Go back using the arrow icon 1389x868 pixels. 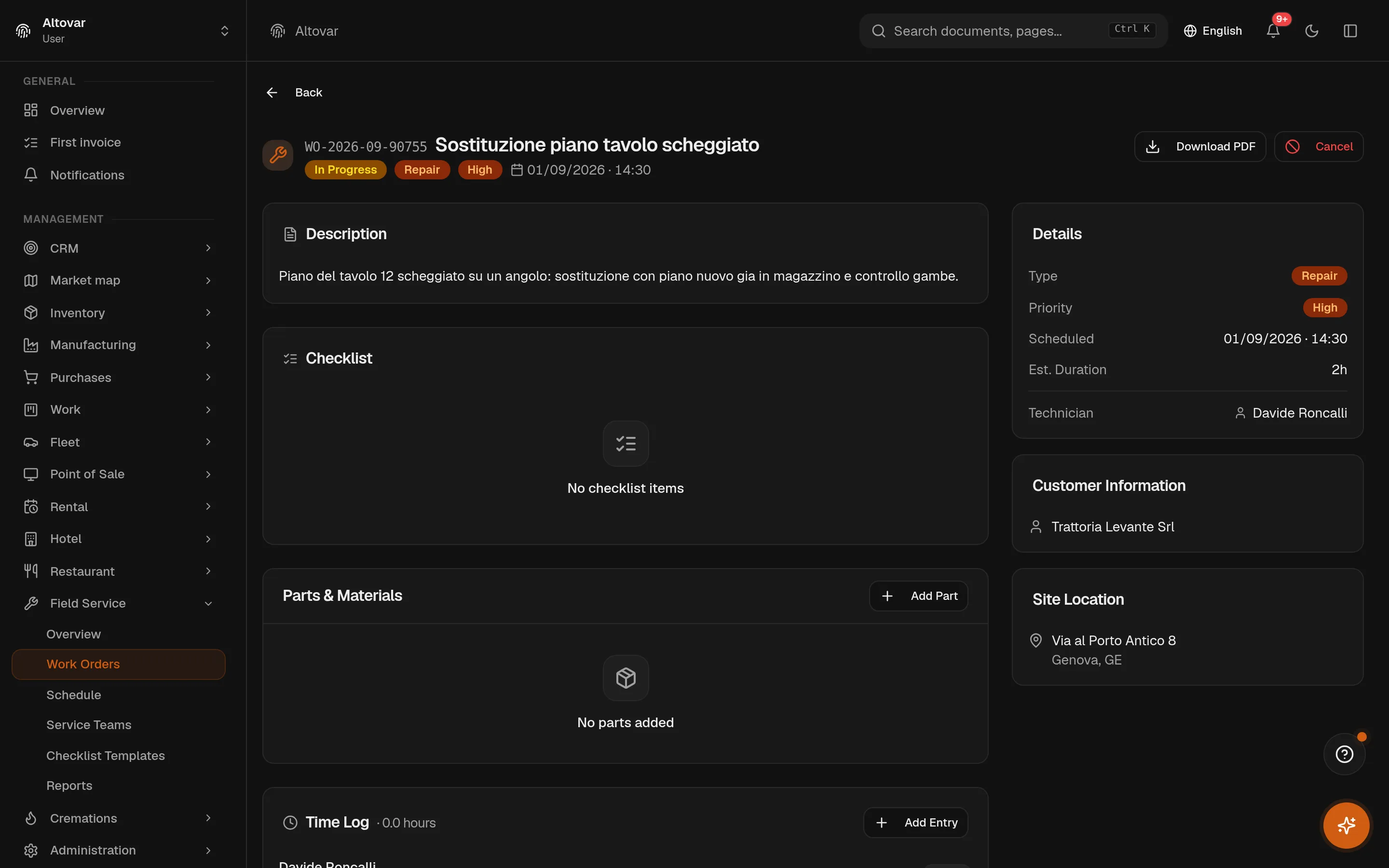click(272, 93)
